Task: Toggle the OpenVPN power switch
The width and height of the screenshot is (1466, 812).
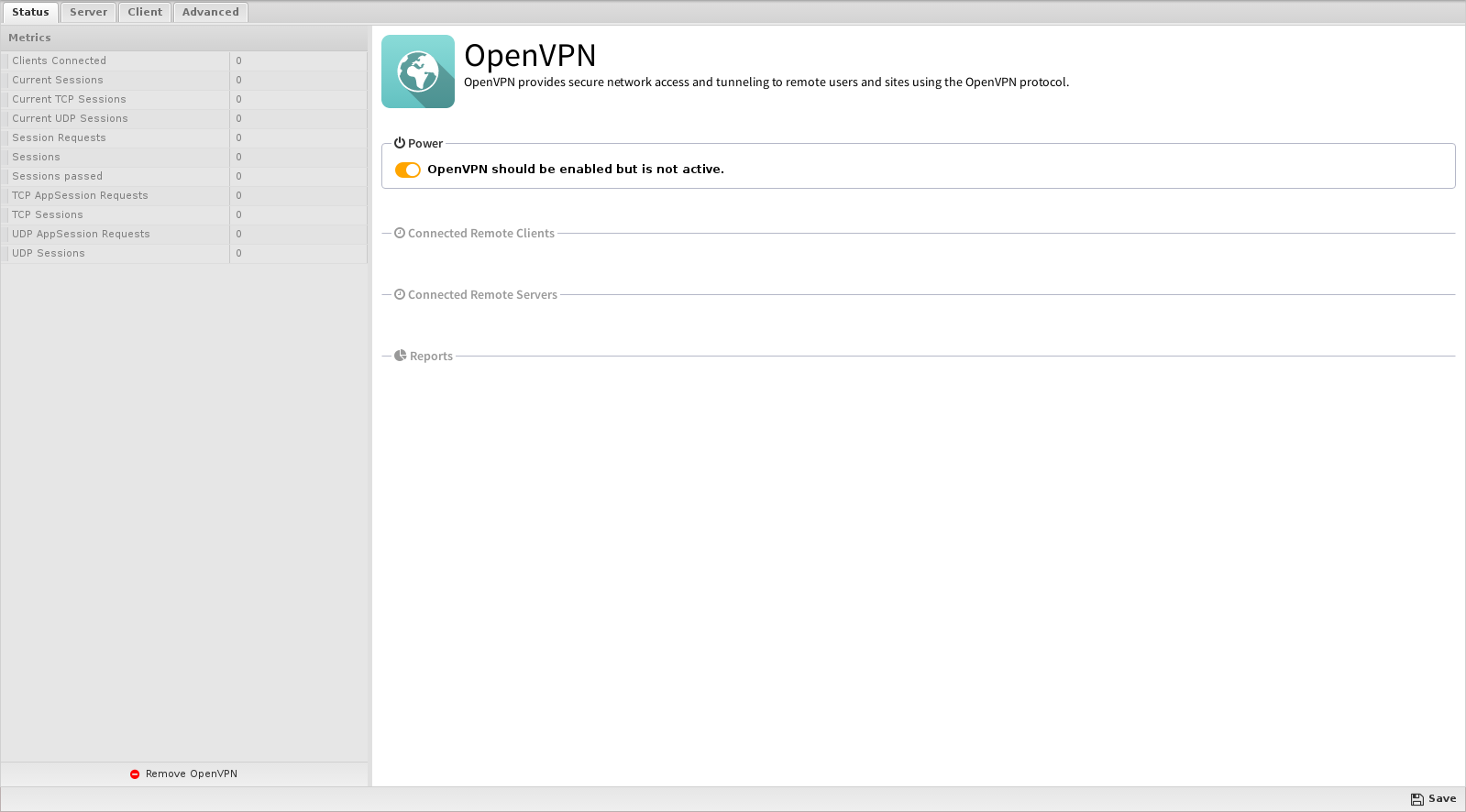Action: pos(408,170)
